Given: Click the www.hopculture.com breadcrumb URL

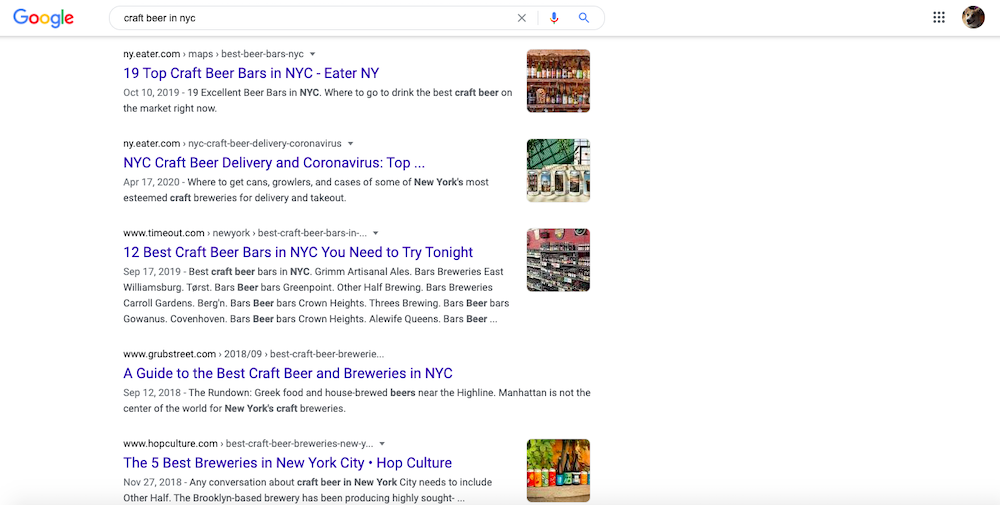Looking at the screenshot, I should pyautogui.click(x=248, y=443).
